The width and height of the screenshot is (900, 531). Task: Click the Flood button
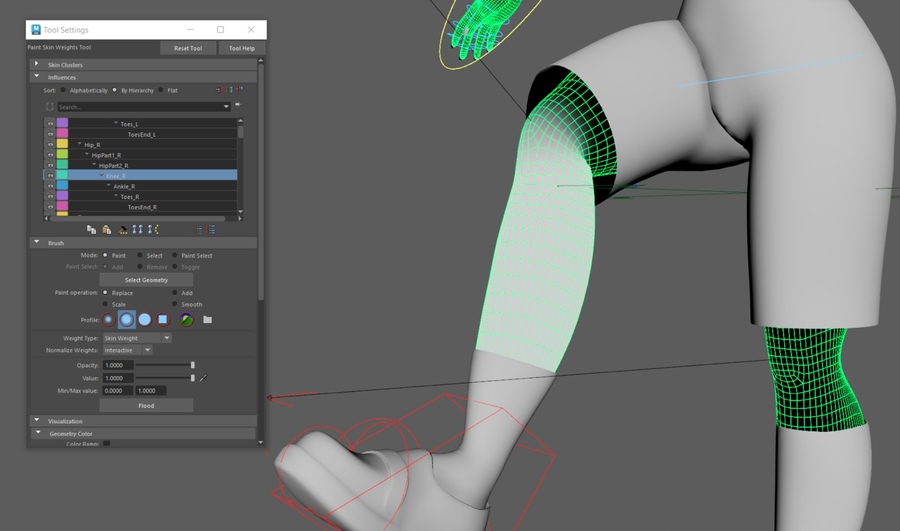click(146, 405)
